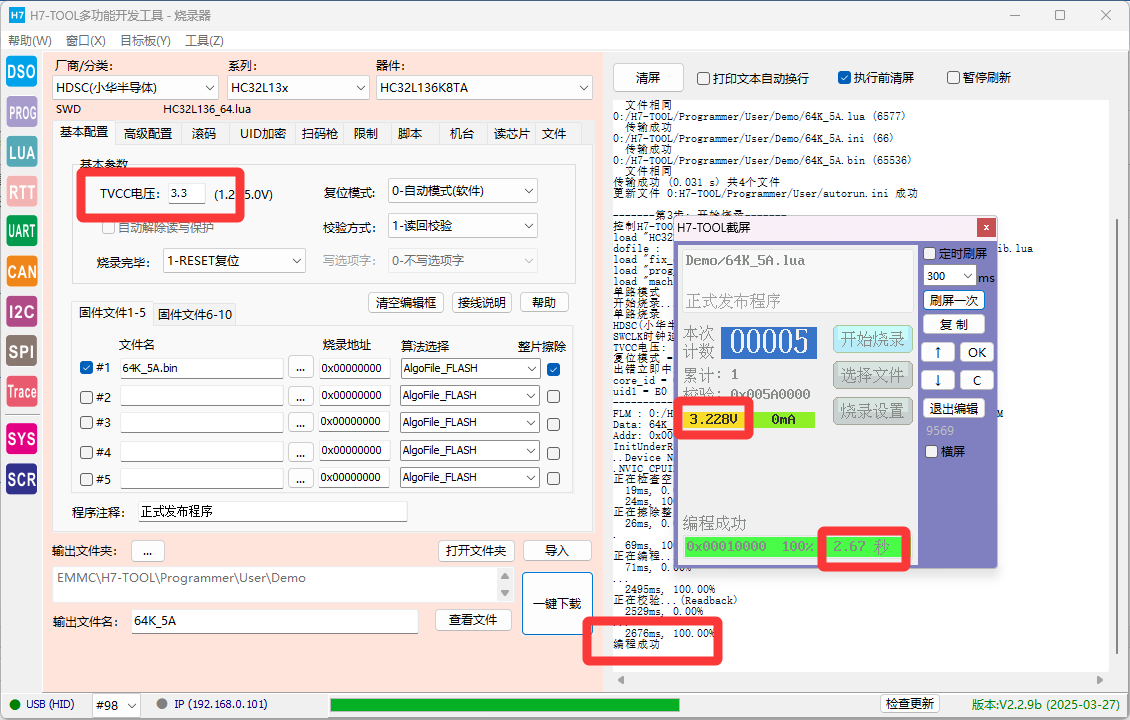Select the PROG programmer sidebar icon
This screenshot has height=720, width=1130.
point(22,112)
